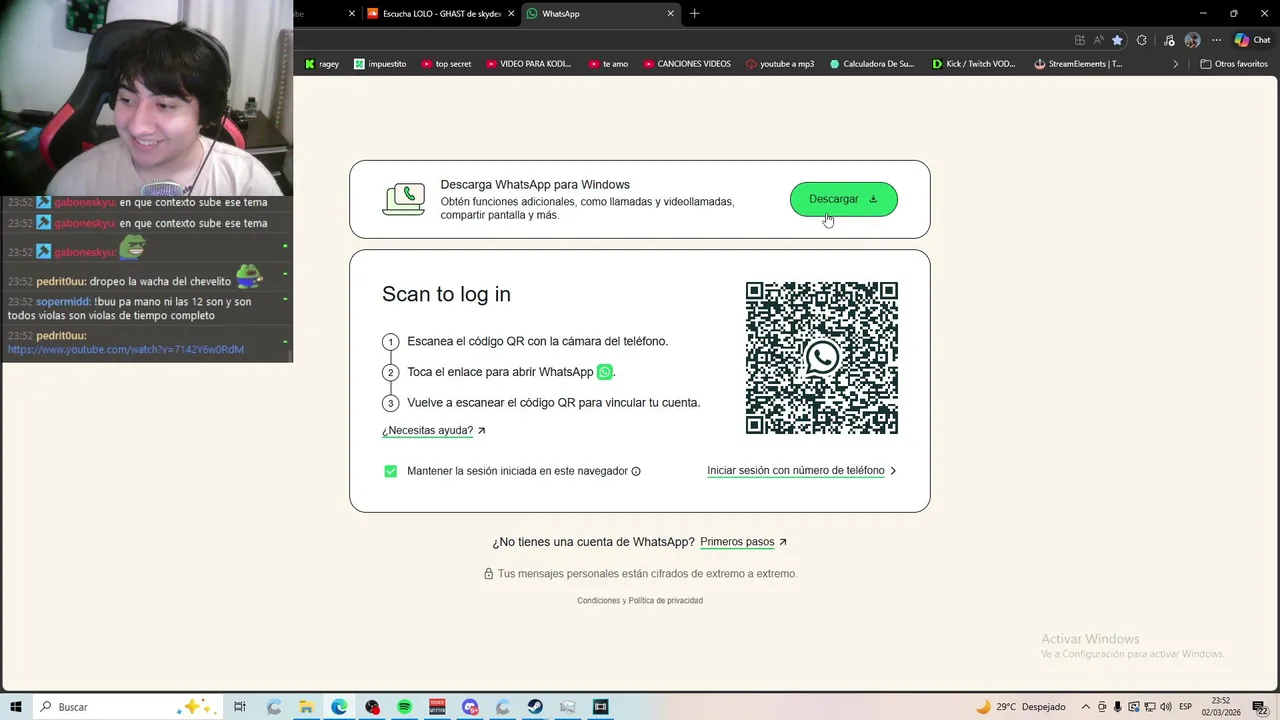Open Task View from the taskbar
The width and height of the screenshot is (1280, 720).
(240, 707)
